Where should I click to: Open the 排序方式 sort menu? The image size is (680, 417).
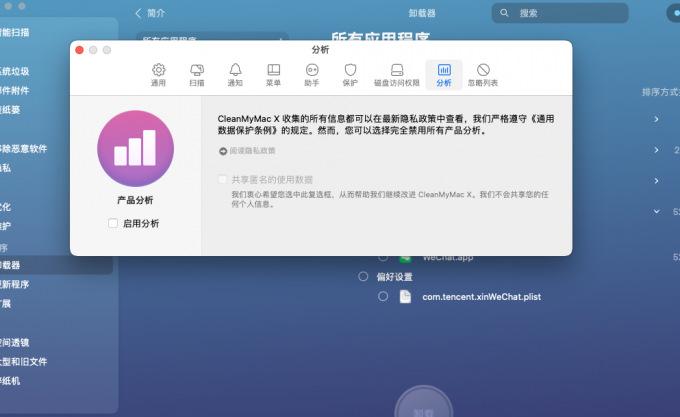(660, 92)
